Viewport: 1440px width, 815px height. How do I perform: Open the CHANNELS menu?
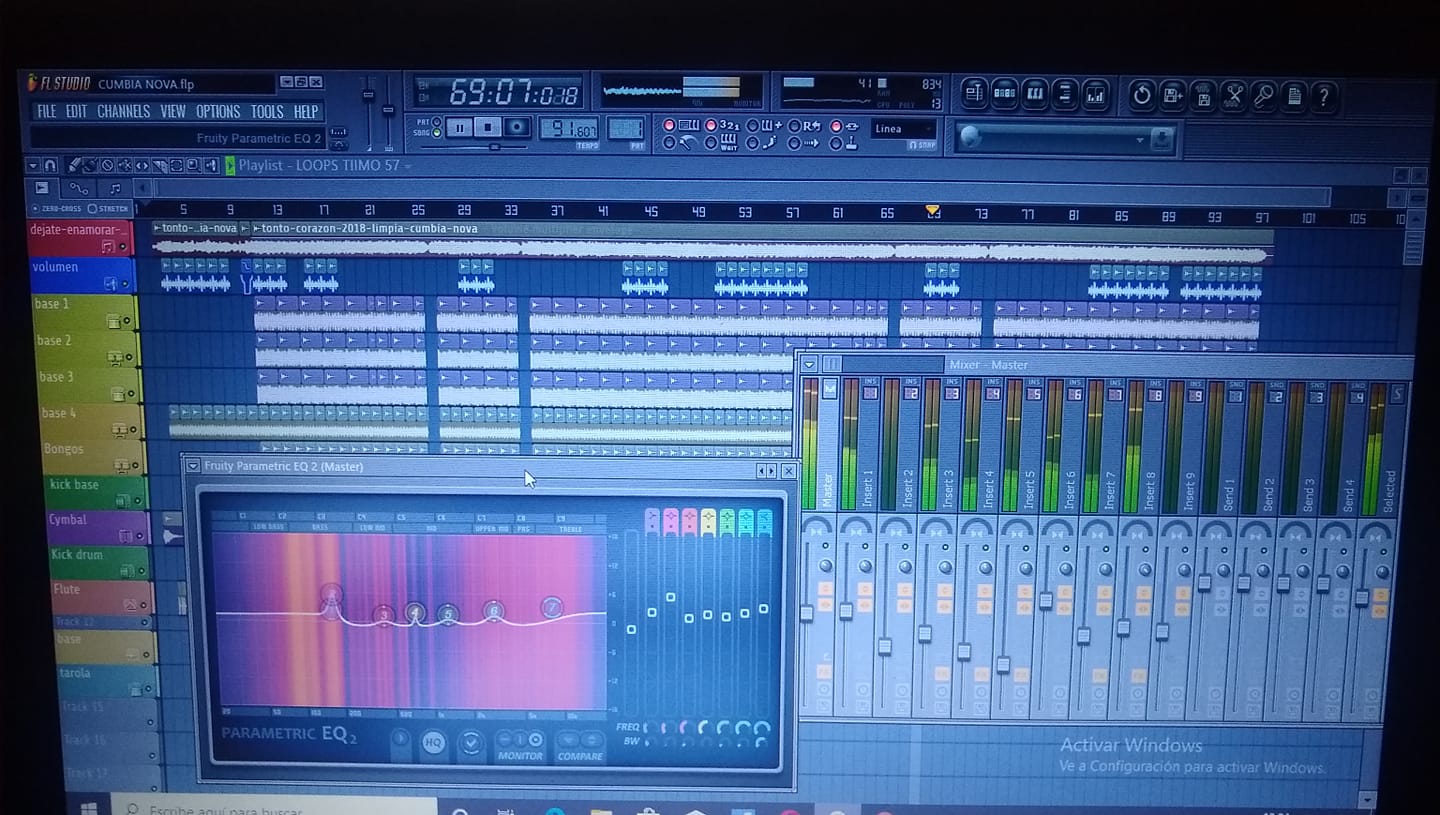[123, 111]
